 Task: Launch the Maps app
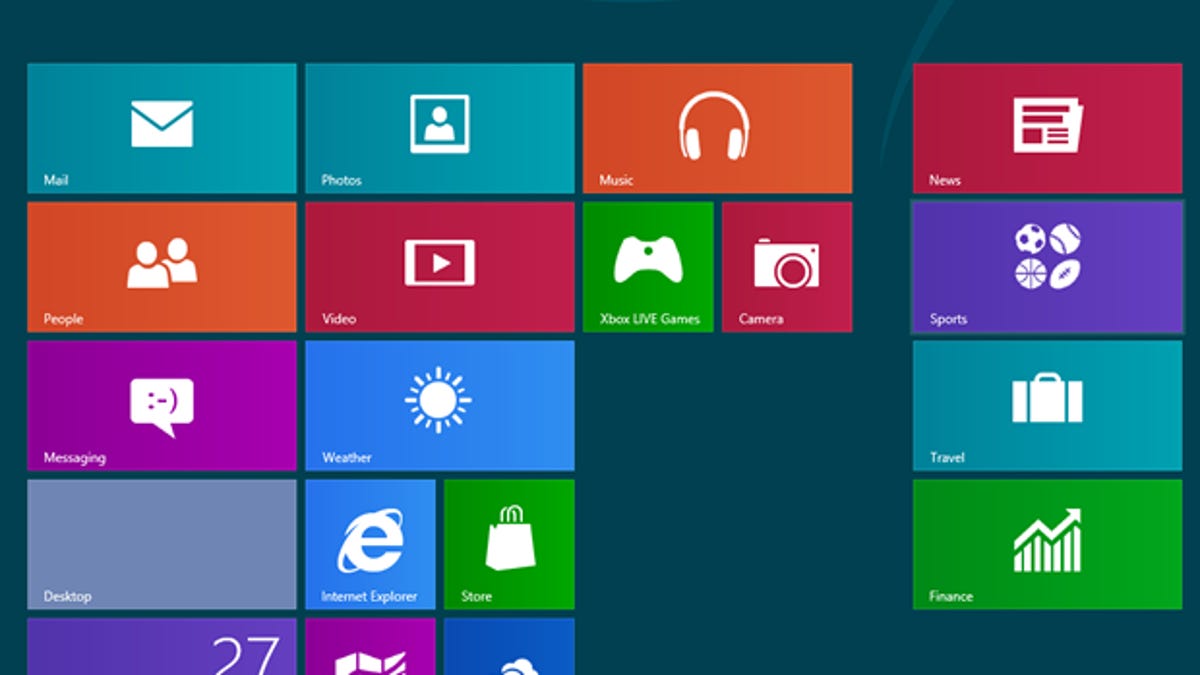point(370,655)
